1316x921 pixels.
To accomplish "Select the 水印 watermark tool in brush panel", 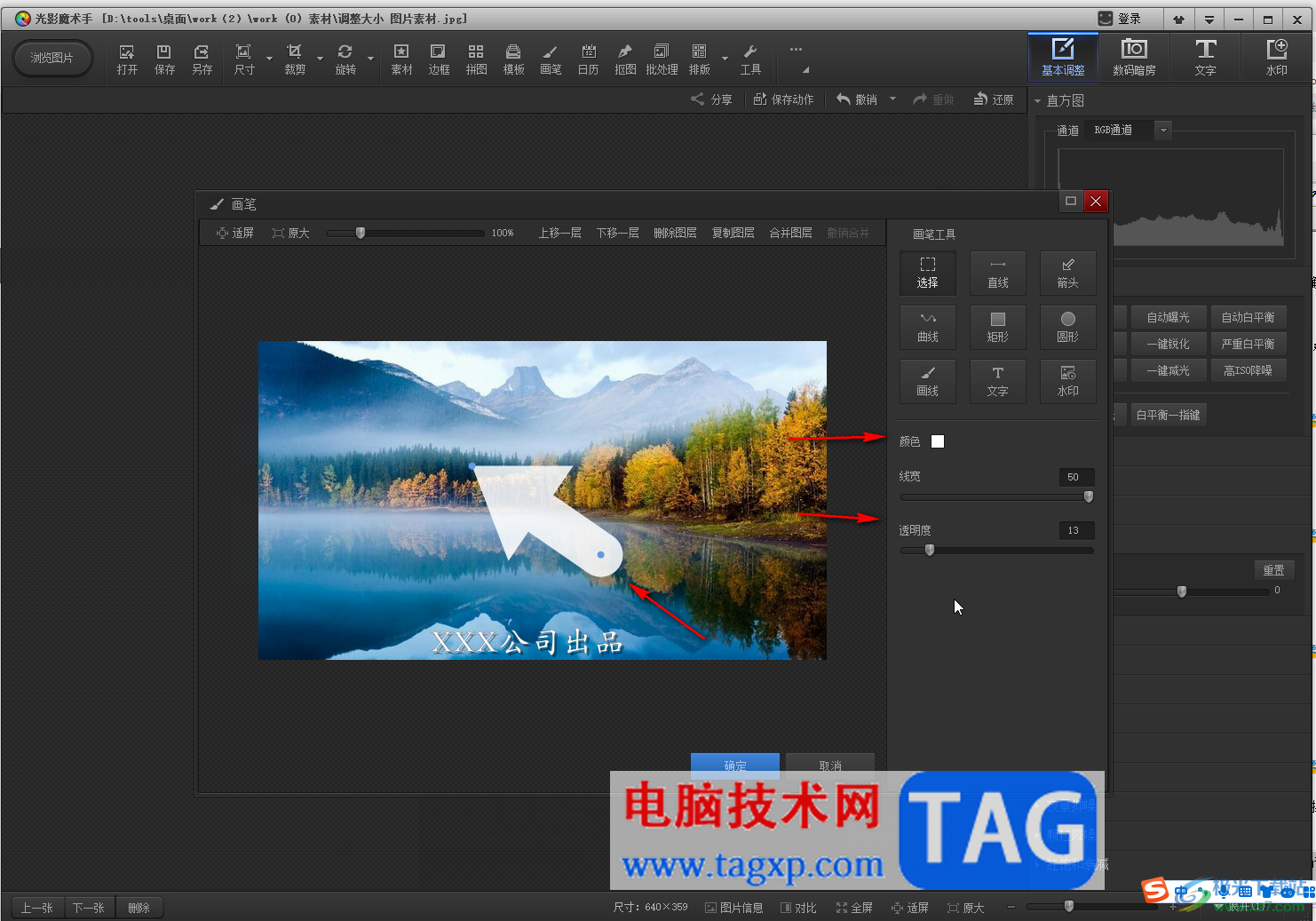I will click(x=1068, y=381).
